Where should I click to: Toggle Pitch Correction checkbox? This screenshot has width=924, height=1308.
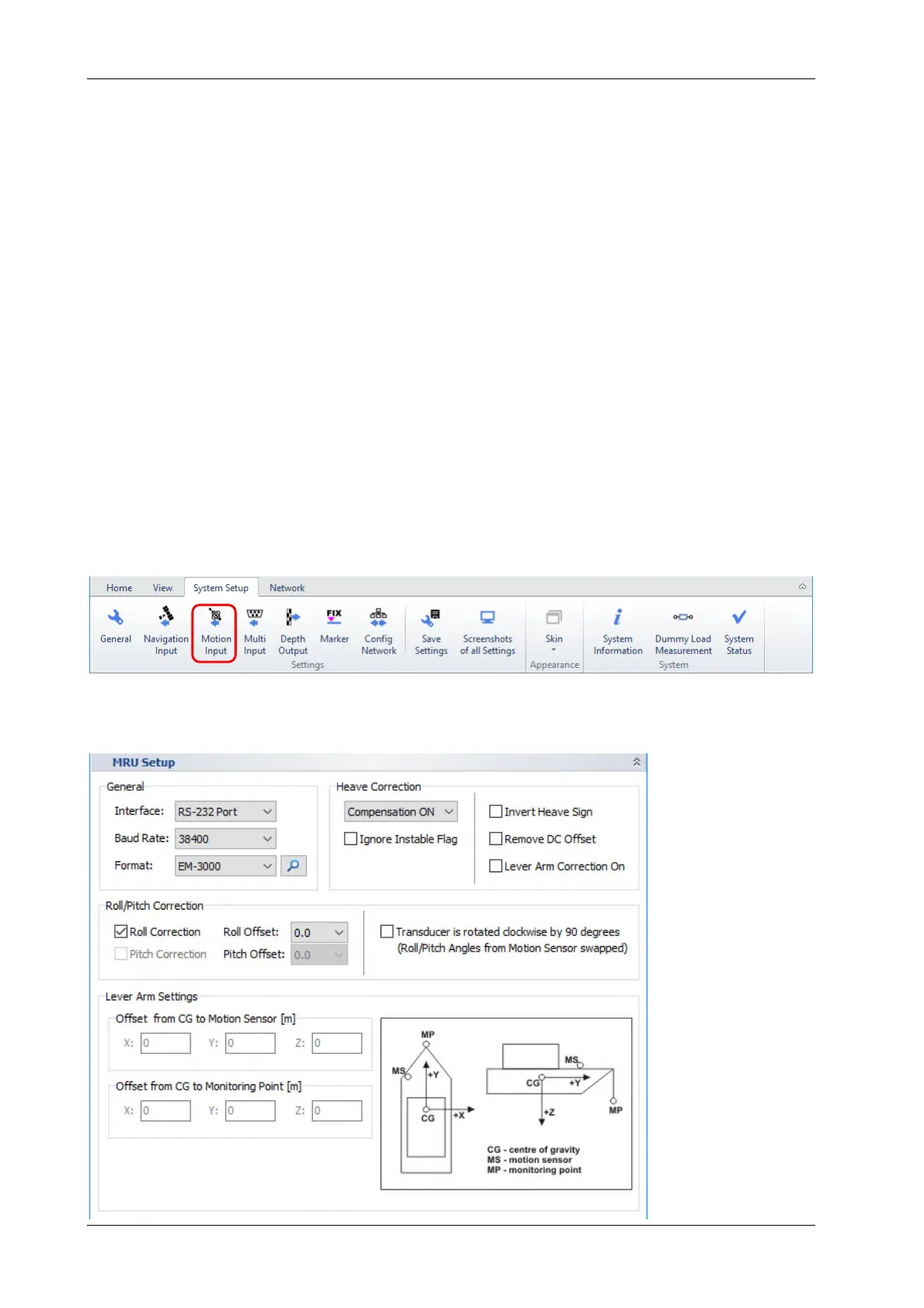[121, 954]
